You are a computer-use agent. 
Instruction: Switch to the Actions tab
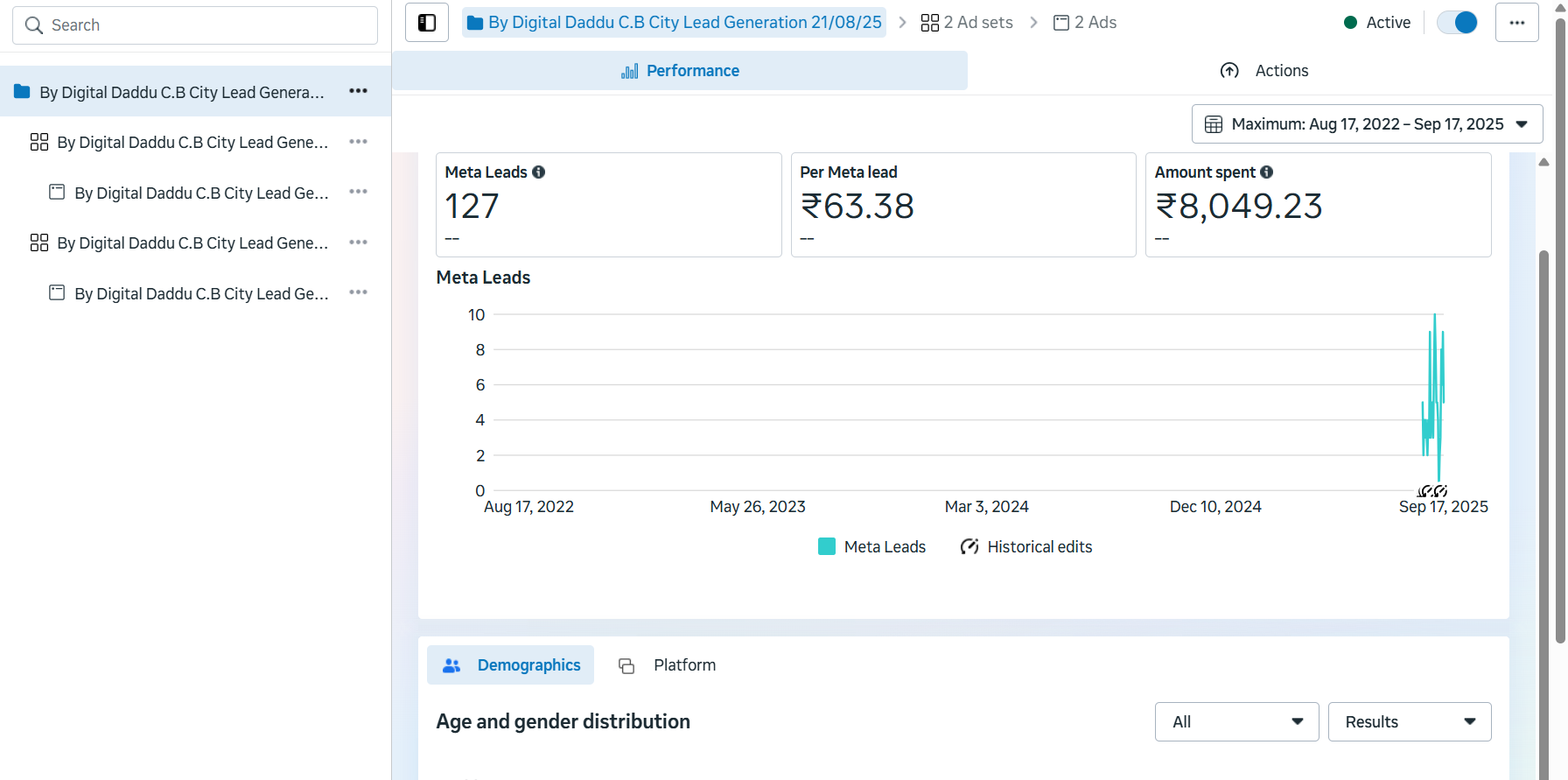pos(1263,71)
